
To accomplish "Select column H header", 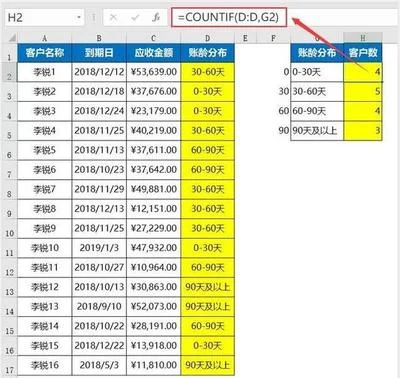I will (363, 37).
